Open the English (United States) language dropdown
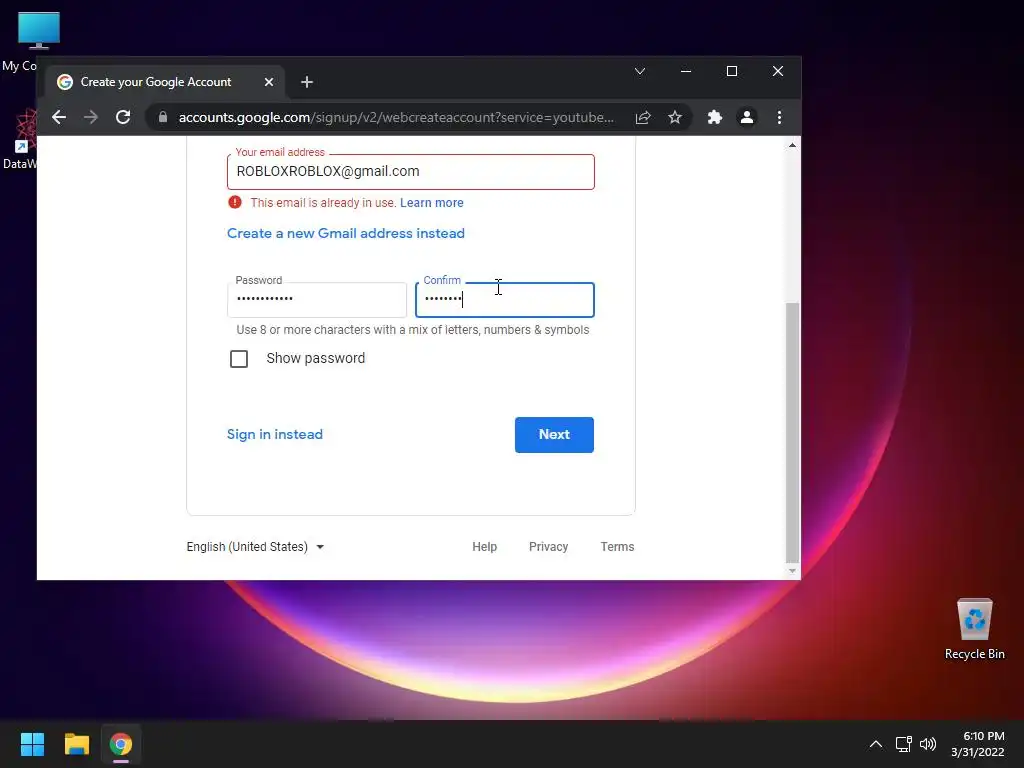Screen dimensions: 1024x768 coord(255,547)
